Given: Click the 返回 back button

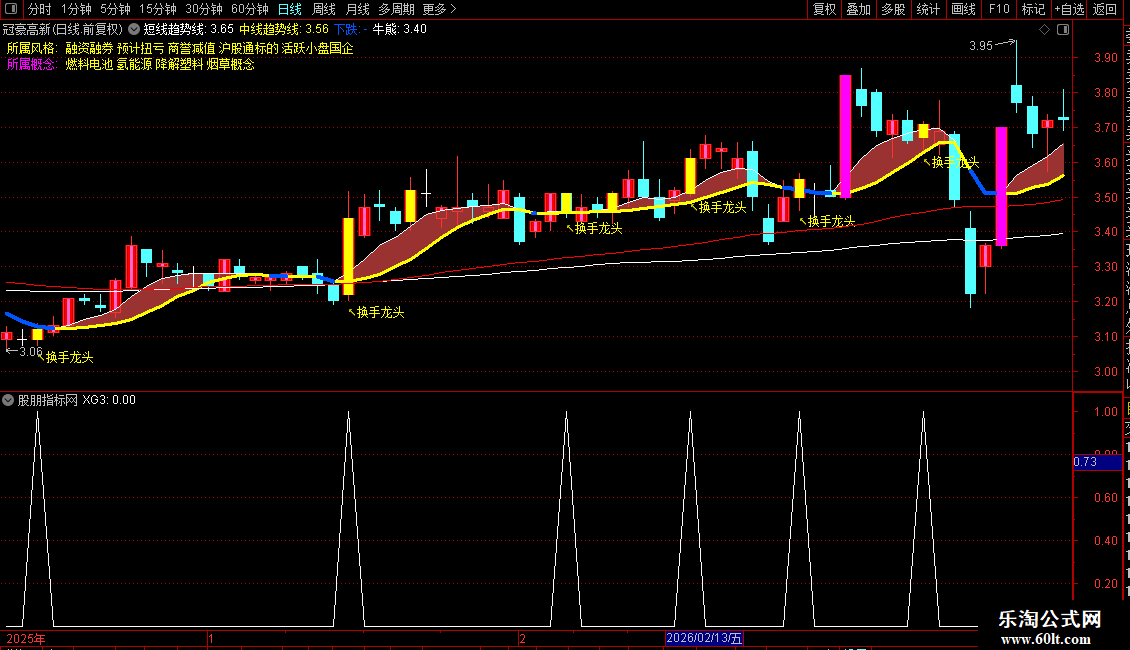Looking at the screenshot, I should click(x=1105, y=9).
